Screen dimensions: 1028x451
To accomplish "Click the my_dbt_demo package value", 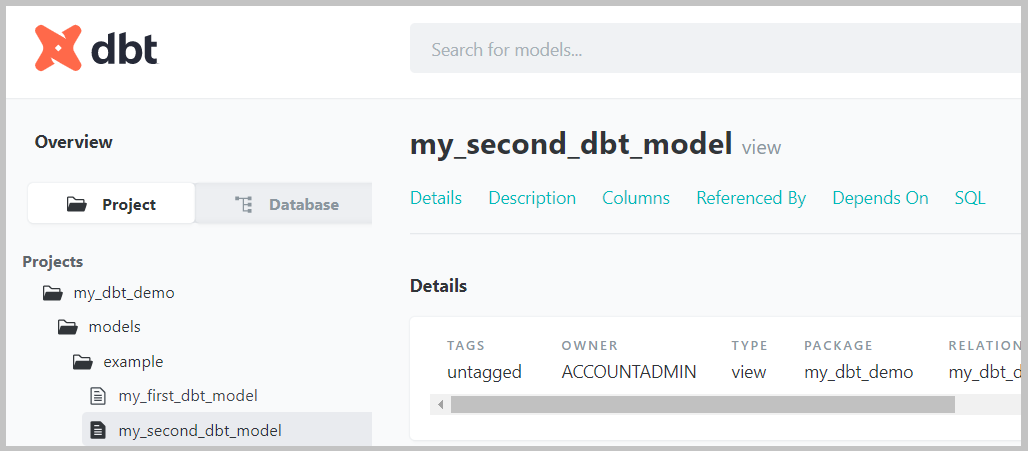I will coord(859,372).
